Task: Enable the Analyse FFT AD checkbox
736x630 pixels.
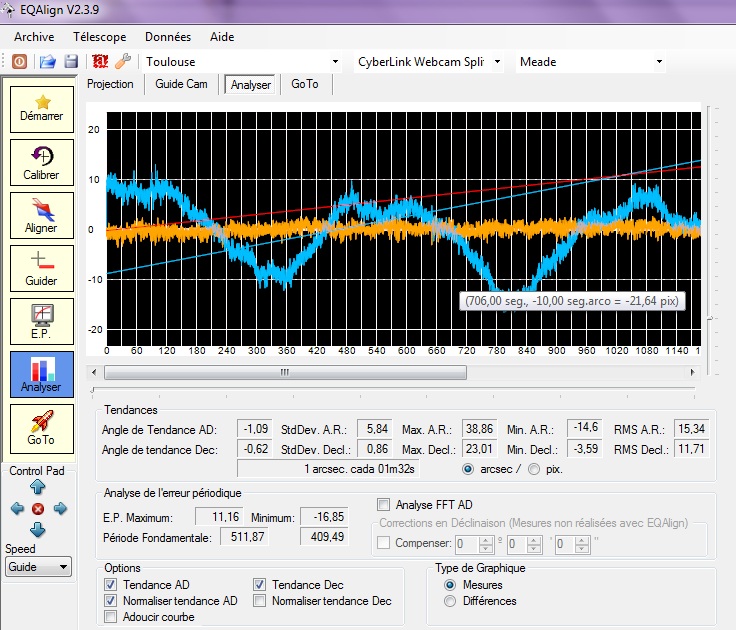Action: pyautogui.click(x=383, y=505)
